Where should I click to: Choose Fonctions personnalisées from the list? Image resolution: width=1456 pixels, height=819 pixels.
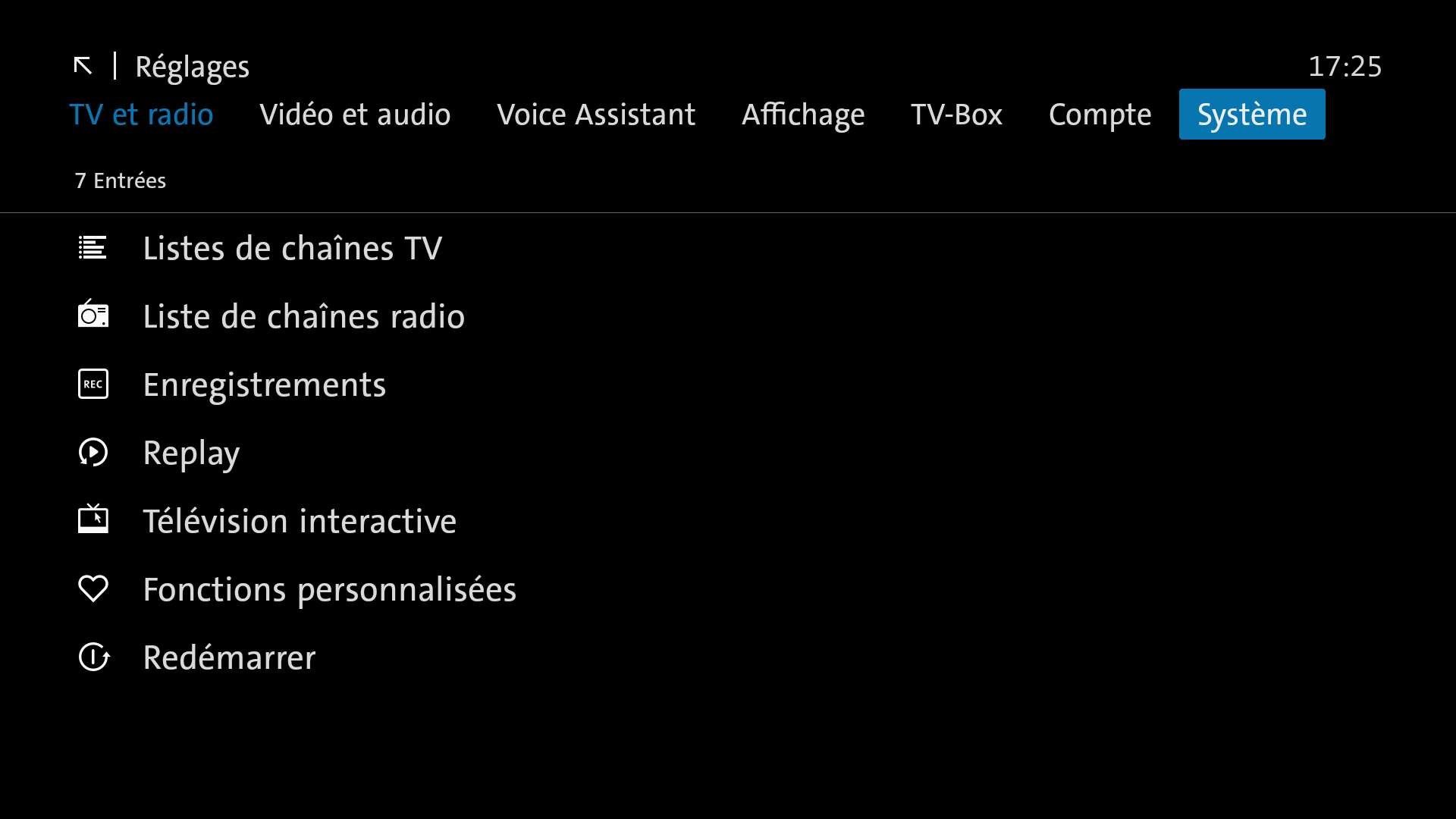329,590
